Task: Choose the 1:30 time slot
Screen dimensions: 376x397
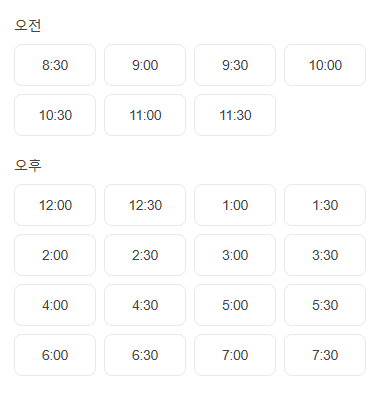Action: tap(325, 205)
